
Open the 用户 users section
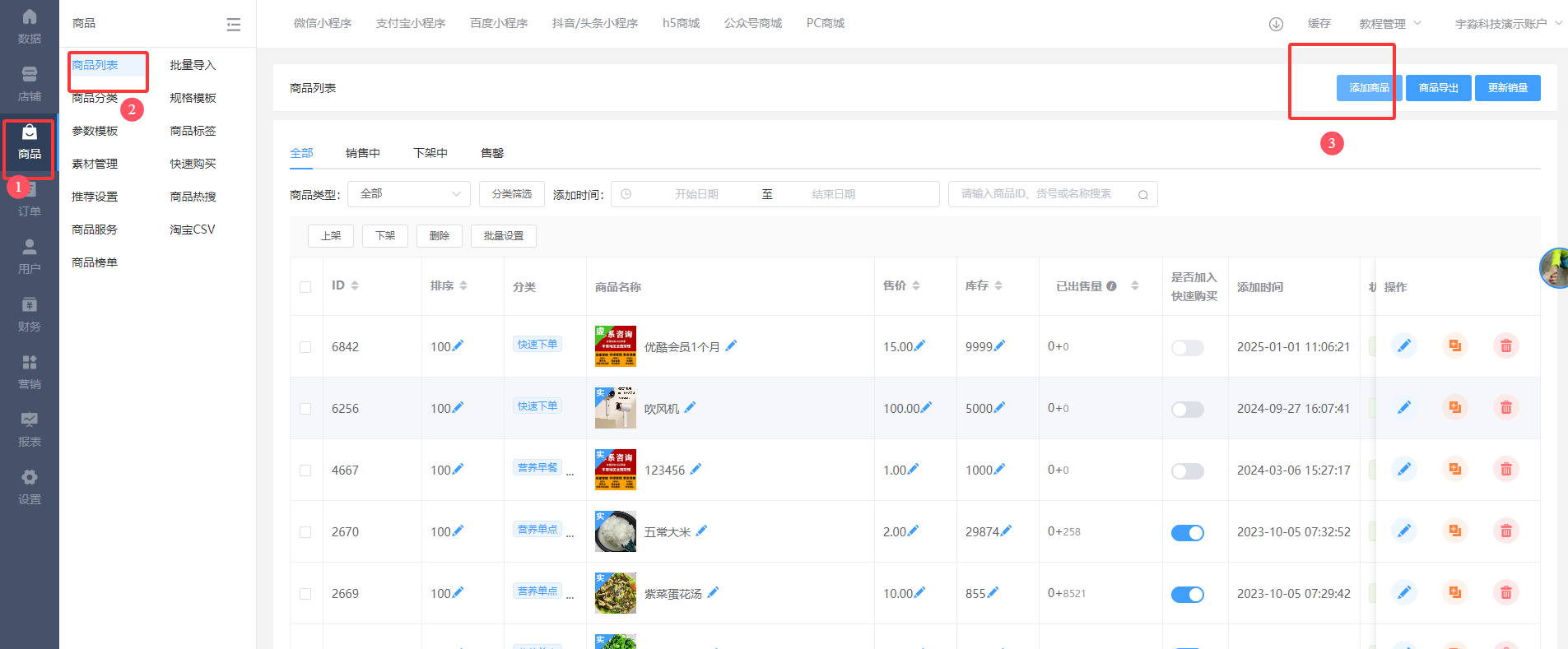click(29, 257)
